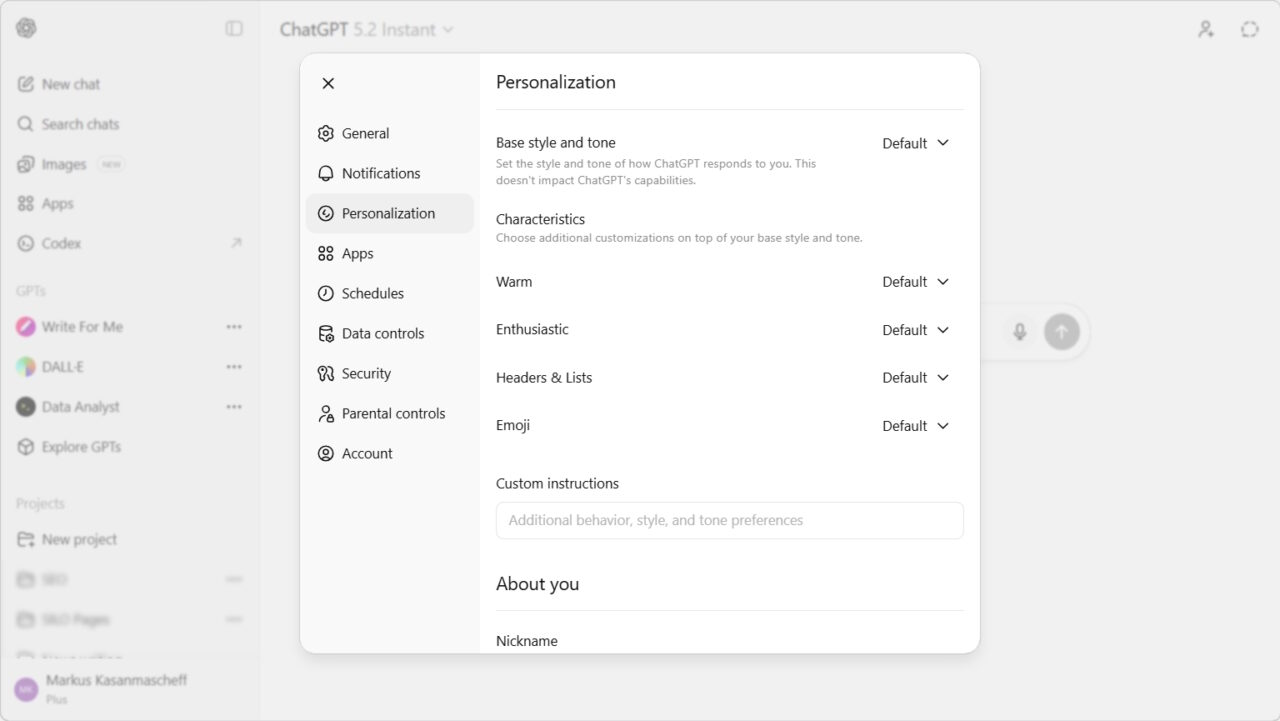The width and height of the screenshot is (1280, 721).
Task: Expand the ChatGPT 5.2 Instant model selector
Action: [365, 29]
